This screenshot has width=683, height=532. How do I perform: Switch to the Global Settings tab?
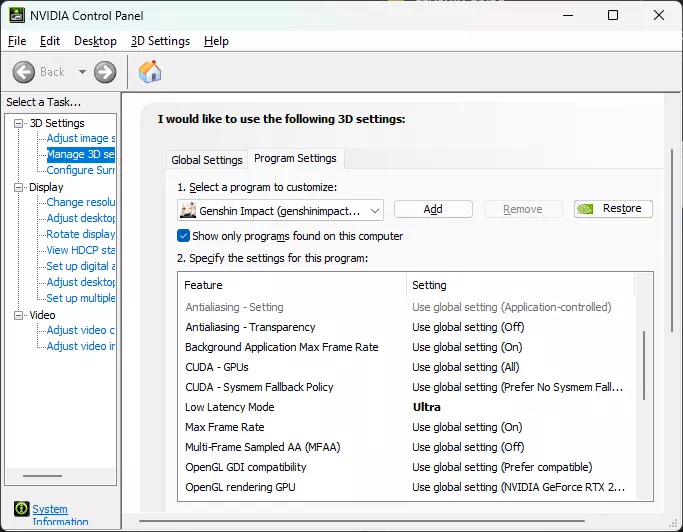tap(207, 160)
